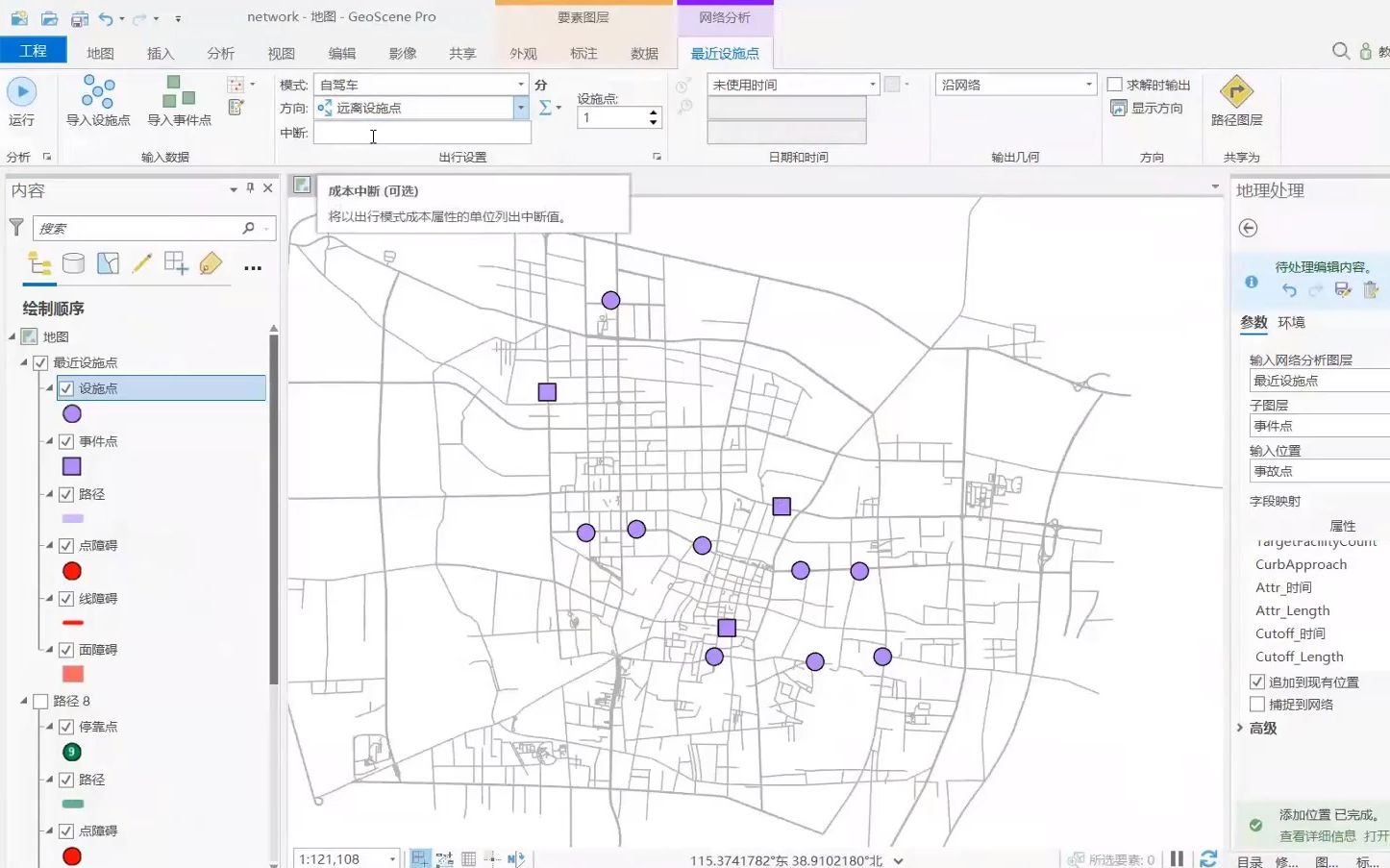Switch to the 环境 tab in 地理处理
Image resolution: width=1390 pixels, height=868 pixels.
(x=1291, y=322)
